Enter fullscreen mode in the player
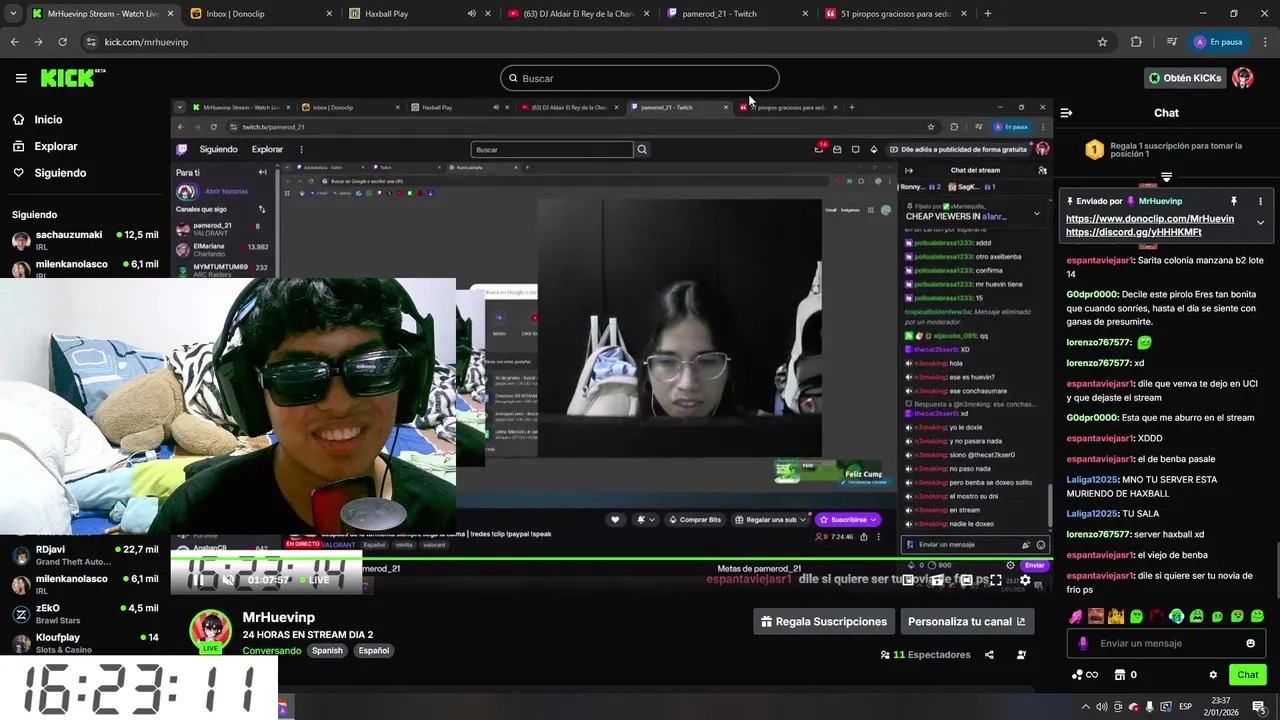This screenshot has width=1280, height=720. [x=996, y=580]
